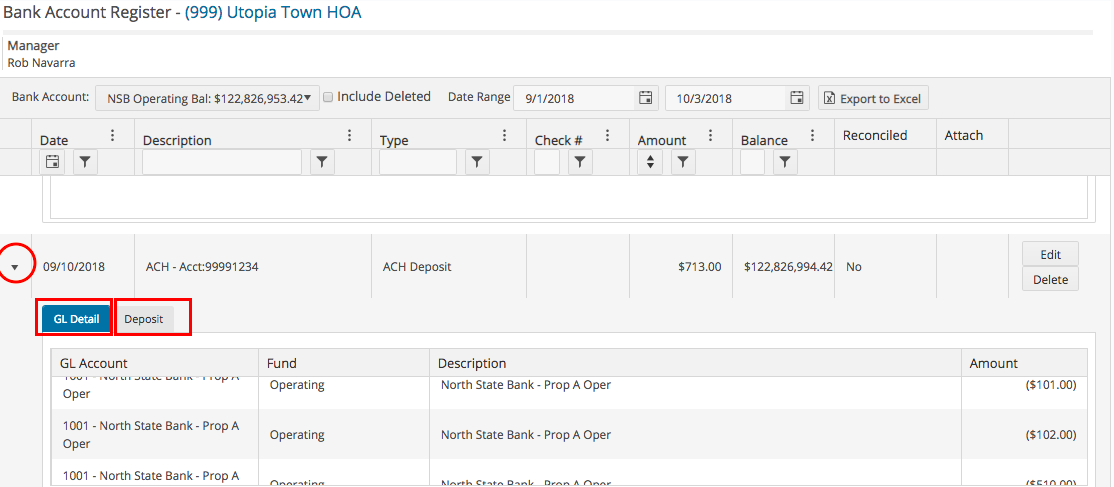Click the Type column filter funnel
1114x487 pixels.
[477, 163]
